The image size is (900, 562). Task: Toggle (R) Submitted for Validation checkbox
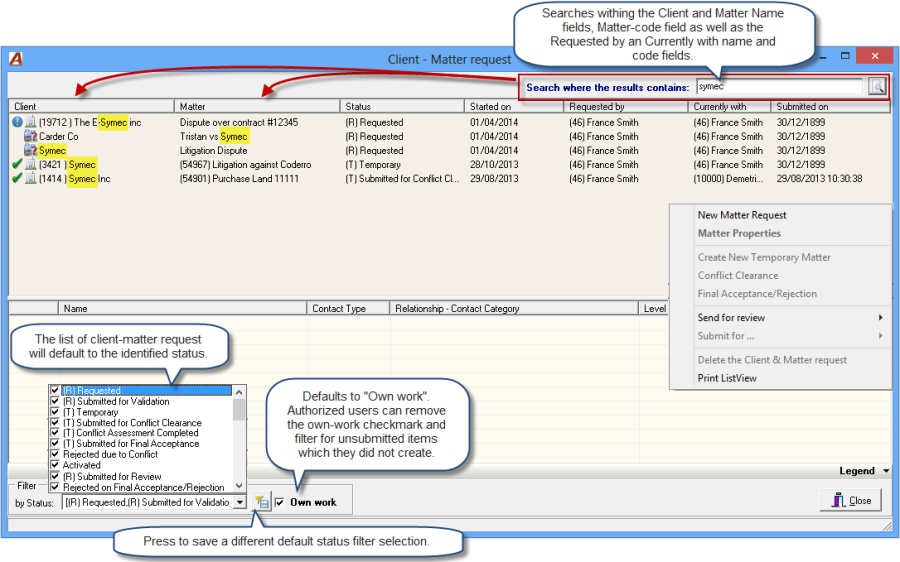click(55, 401)
